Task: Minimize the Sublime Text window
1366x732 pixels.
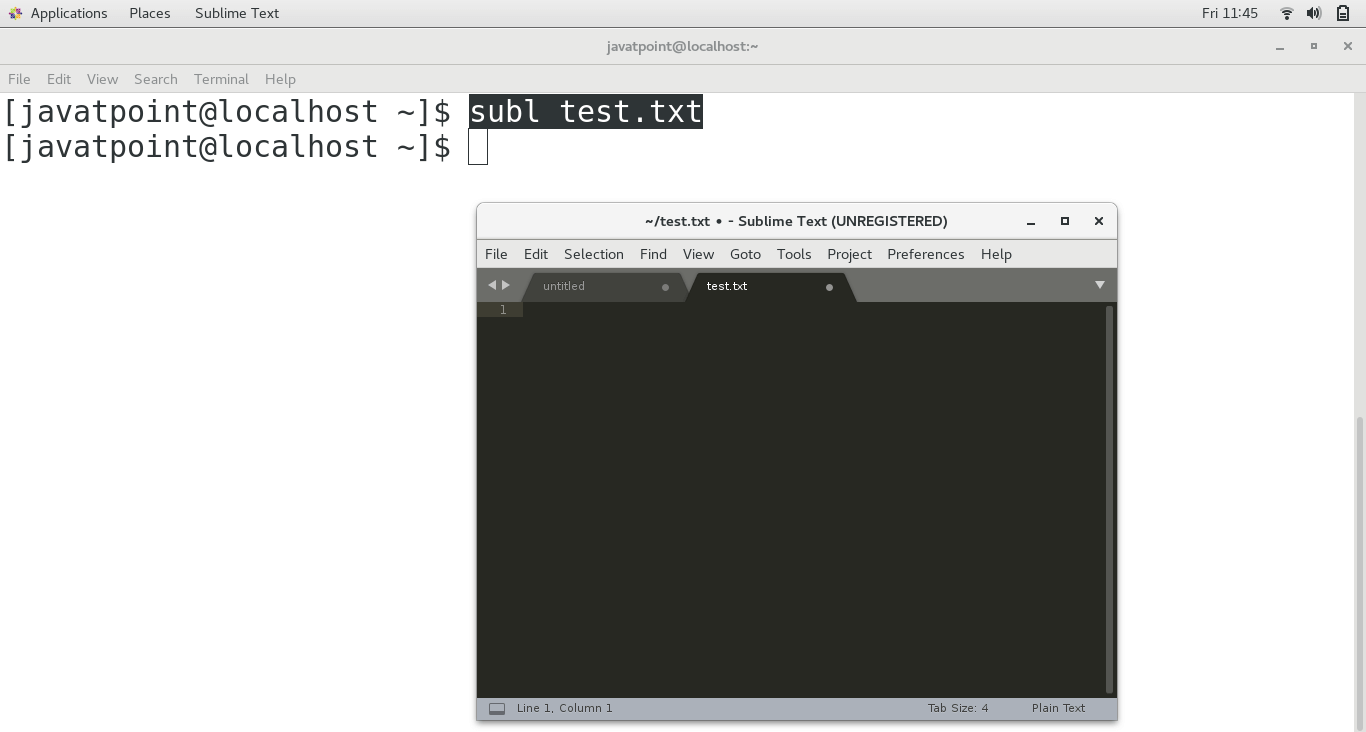Action: (1031, 222)
